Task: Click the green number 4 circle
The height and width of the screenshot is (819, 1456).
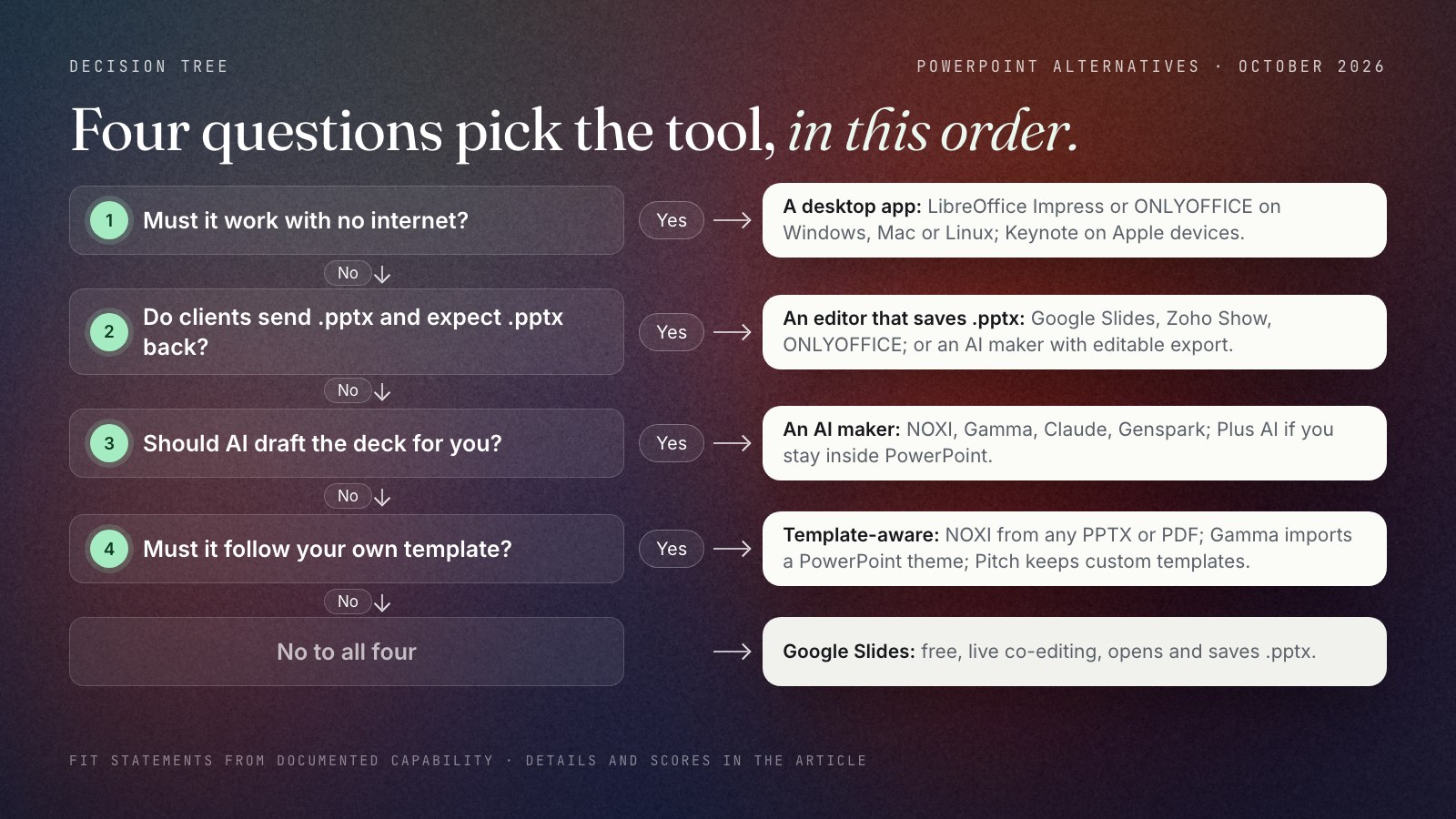Action: pyautogui.click(x=109, y=549)
